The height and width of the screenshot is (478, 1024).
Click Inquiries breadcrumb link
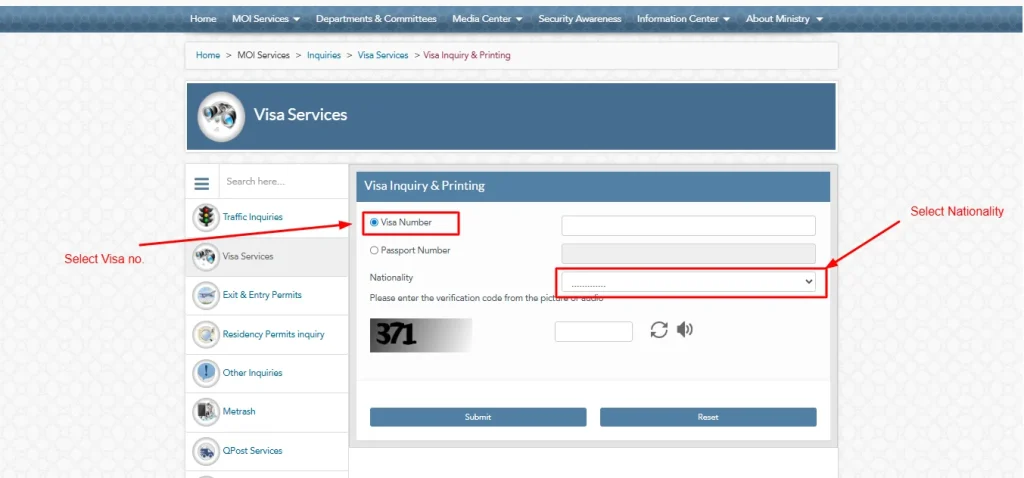click(324, 56)
